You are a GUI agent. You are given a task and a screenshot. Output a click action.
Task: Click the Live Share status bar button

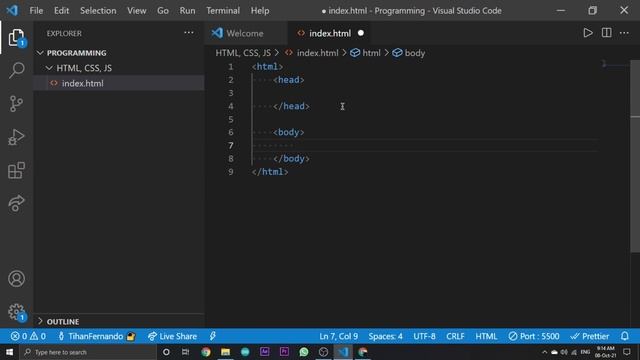(x=173, y=336)
